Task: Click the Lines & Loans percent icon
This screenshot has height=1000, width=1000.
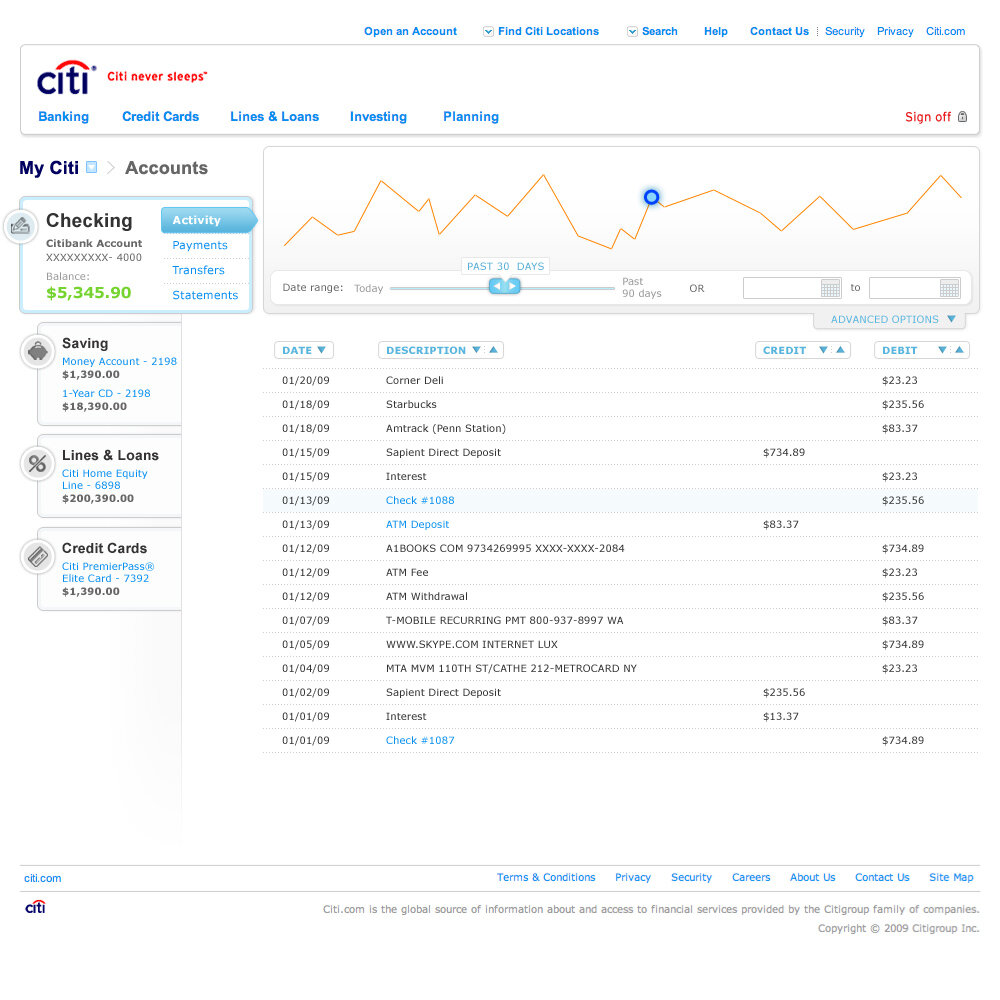Action: (38, 464)
